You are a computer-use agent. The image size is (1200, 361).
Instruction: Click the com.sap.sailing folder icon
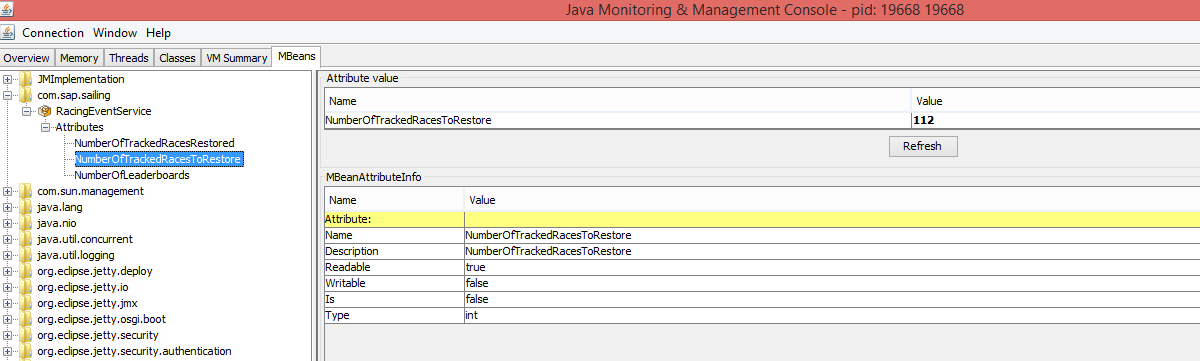tap(27, 95)
